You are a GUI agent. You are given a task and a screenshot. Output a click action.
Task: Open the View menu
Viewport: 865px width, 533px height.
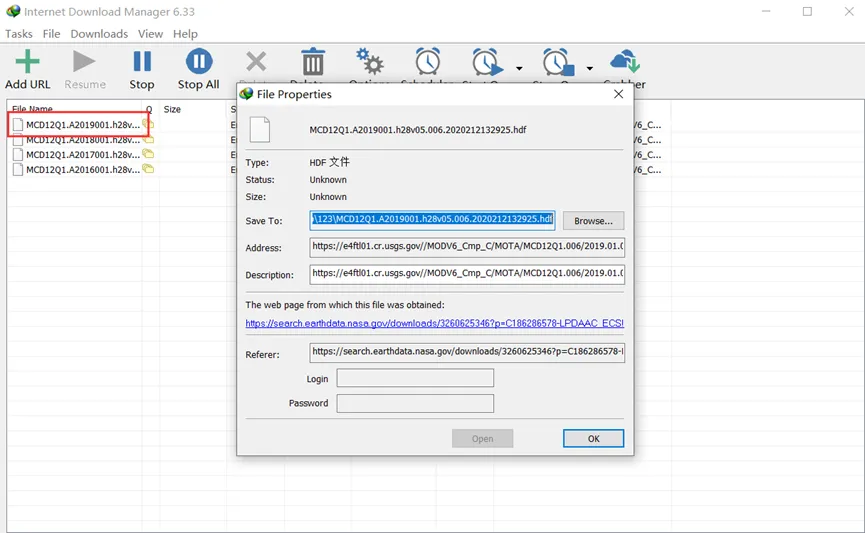[x=150, y=34]
